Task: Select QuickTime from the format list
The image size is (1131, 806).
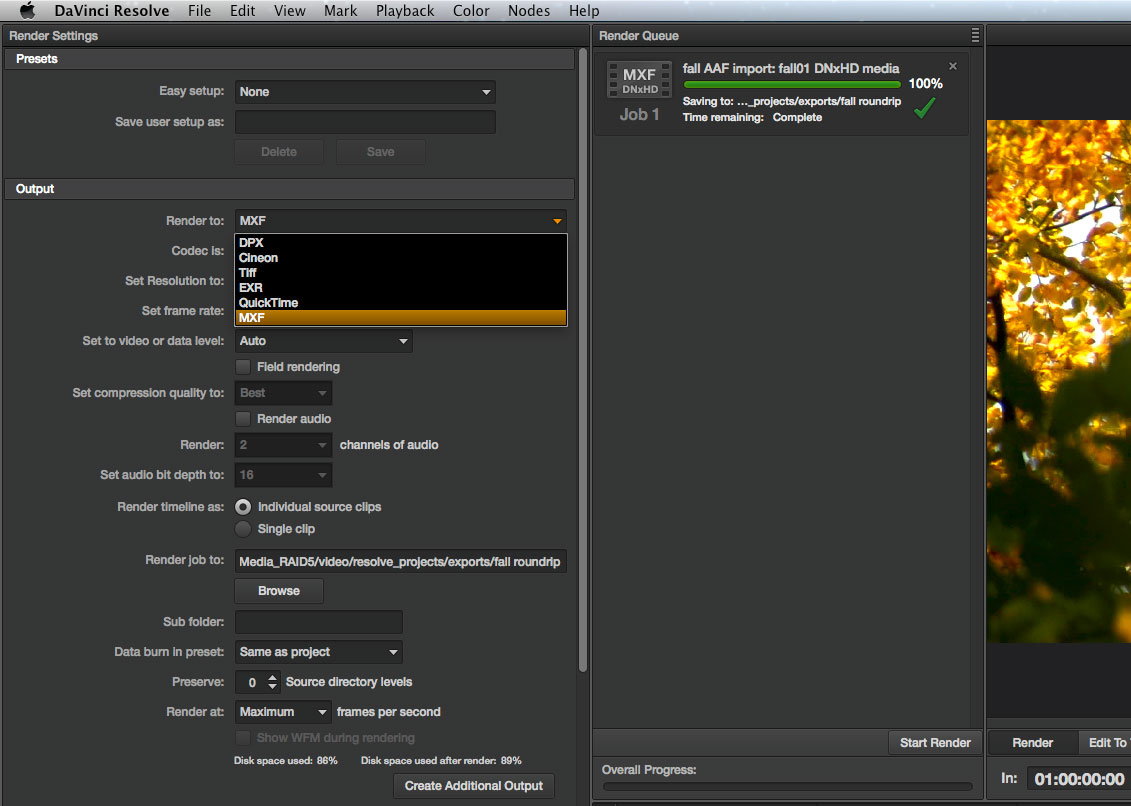Action: click(268, 303)
